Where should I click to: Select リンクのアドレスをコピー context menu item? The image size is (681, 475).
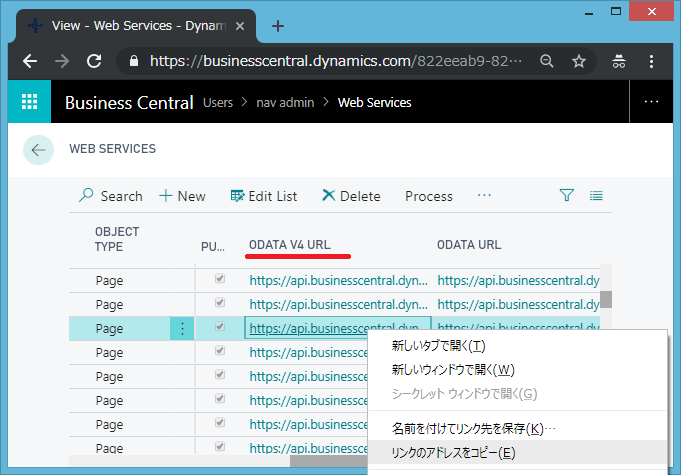454,453
